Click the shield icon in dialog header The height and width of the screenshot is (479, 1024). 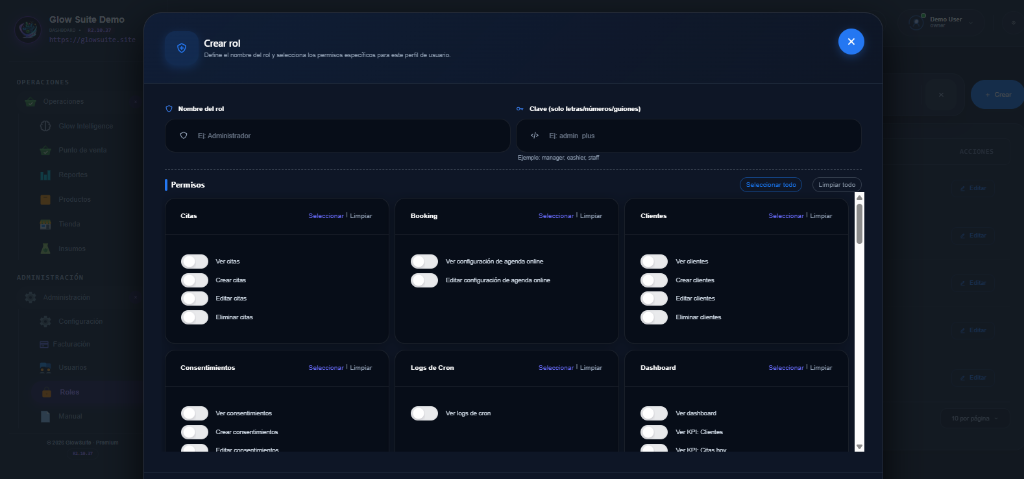tap(182, 48)
